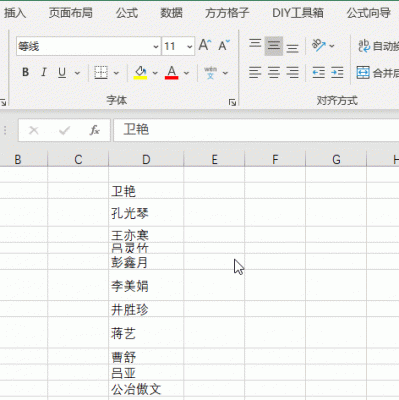
Task: Select cell containing 公冶傲文
Action: [146, 389]
